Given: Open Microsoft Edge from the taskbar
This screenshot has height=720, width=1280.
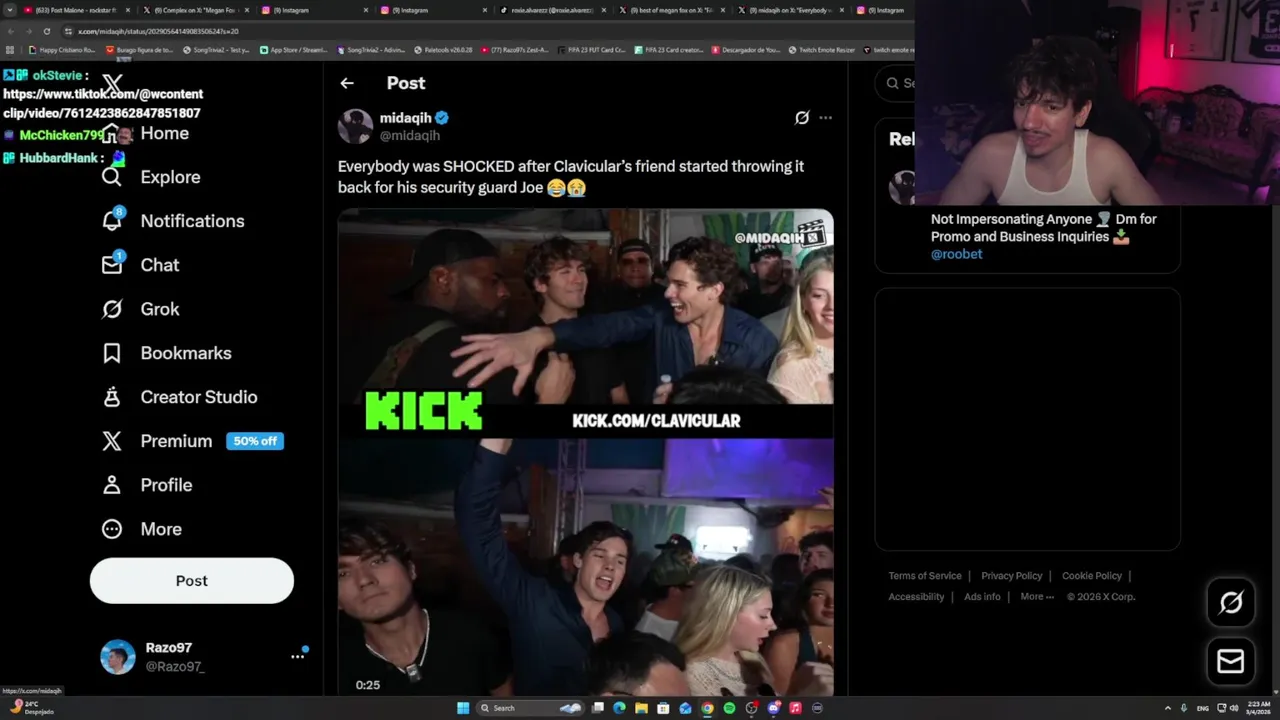Looking at the screenshot, I should [619, 708].
